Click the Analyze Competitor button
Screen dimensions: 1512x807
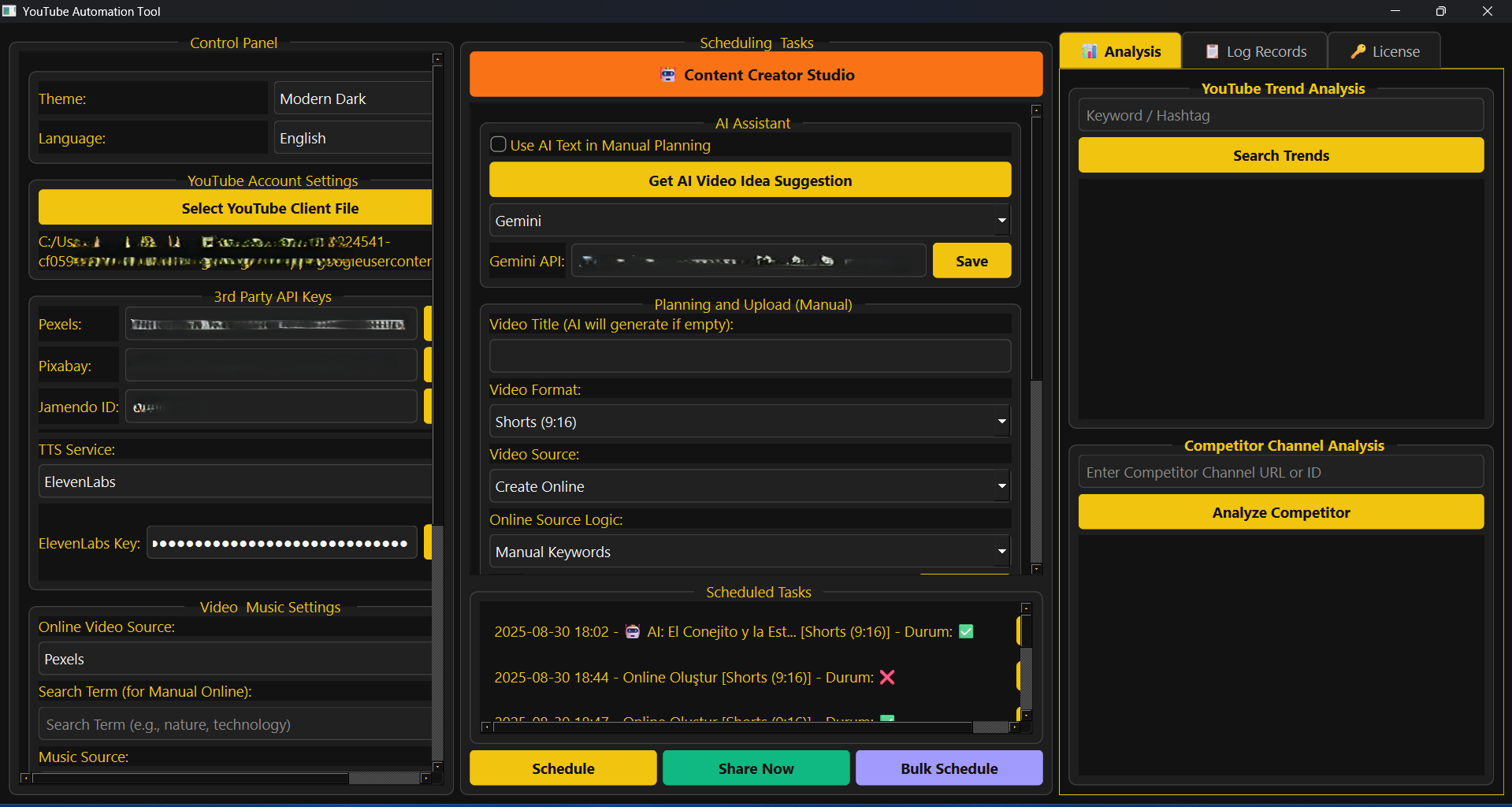coord(1281,512)
